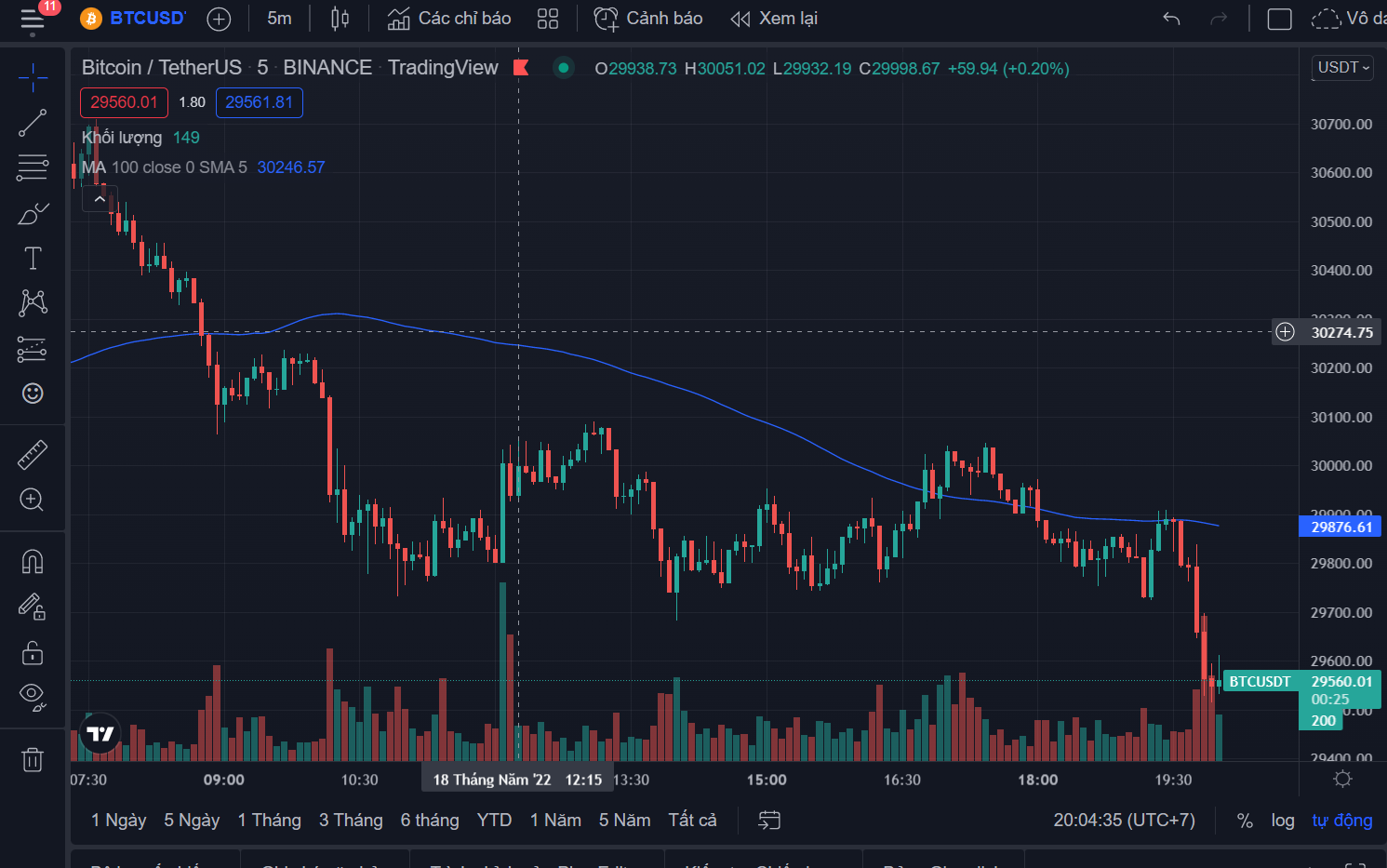Click the red flag icon beside title

click(x=521, y=67)
